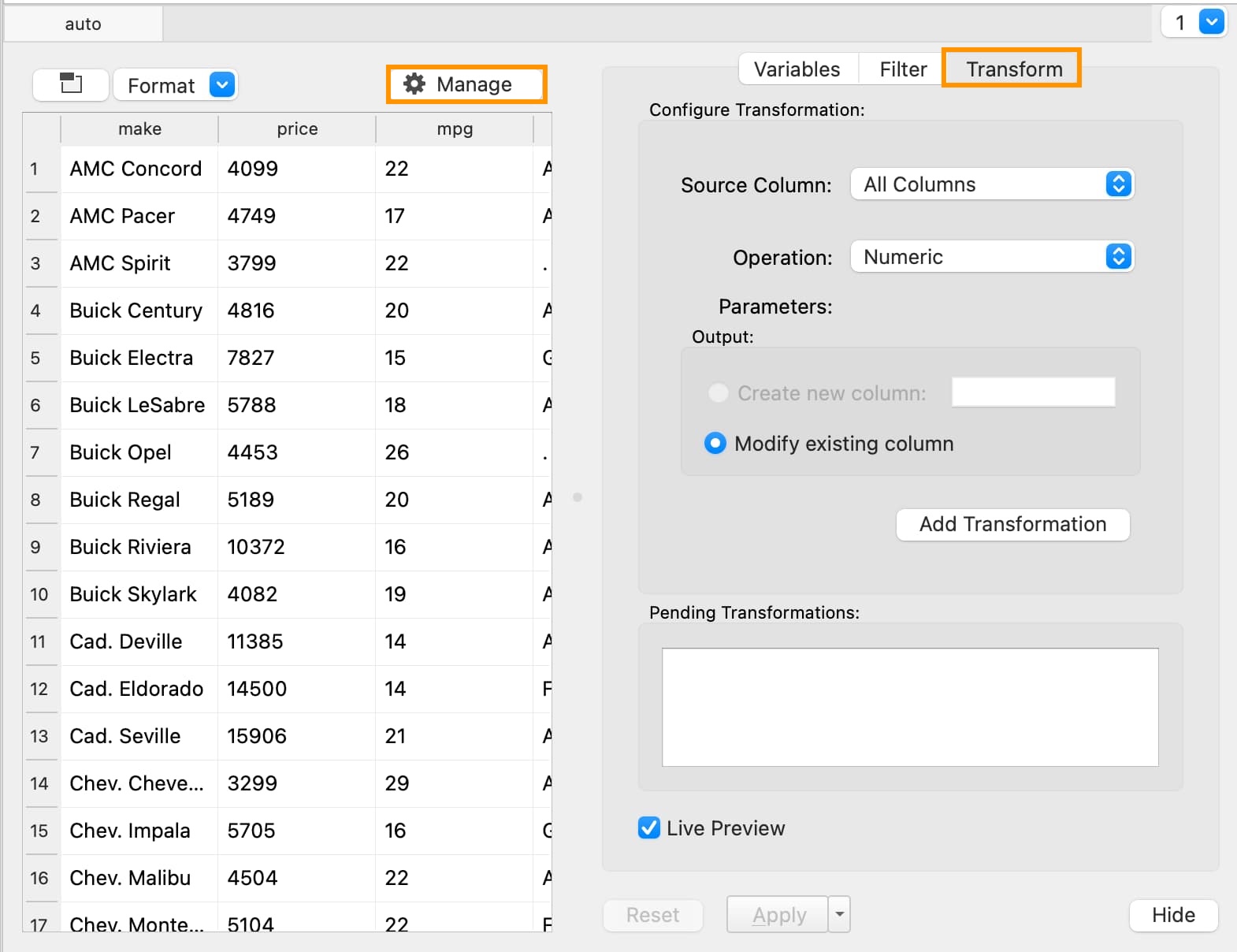Open the page number 1 selector
The height and width of the screenshot is (952, 1237).
point(1211,23)
